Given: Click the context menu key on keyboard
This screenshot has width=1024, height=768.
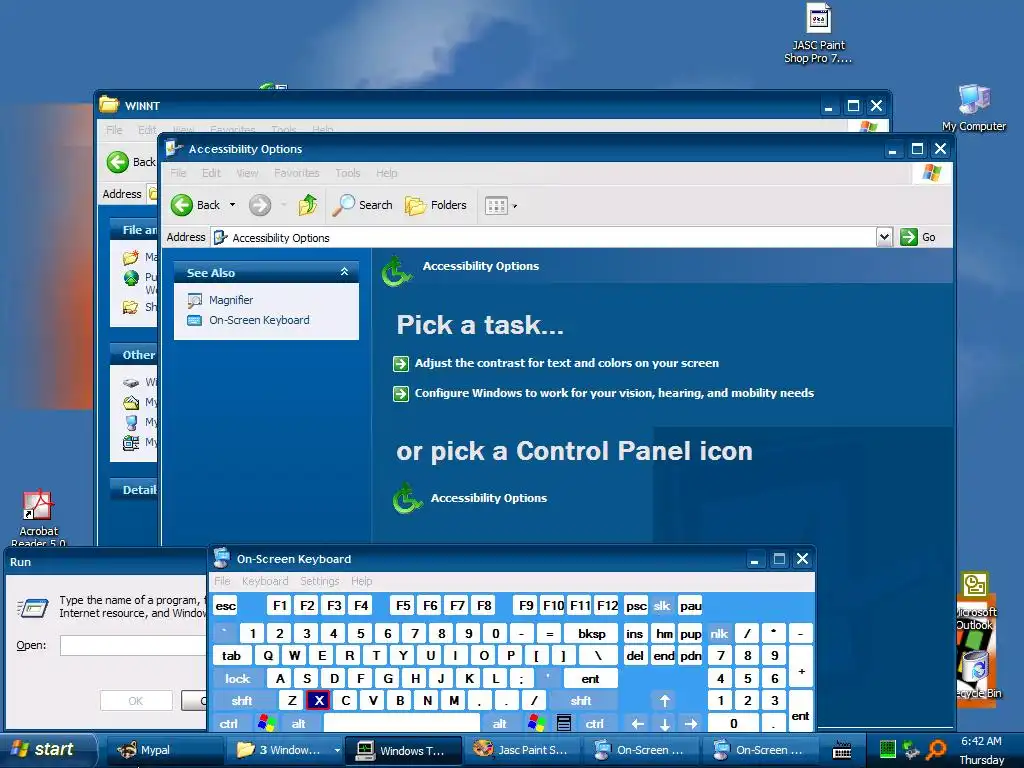Looking at the screenshot, I should (x=564, y=724).
